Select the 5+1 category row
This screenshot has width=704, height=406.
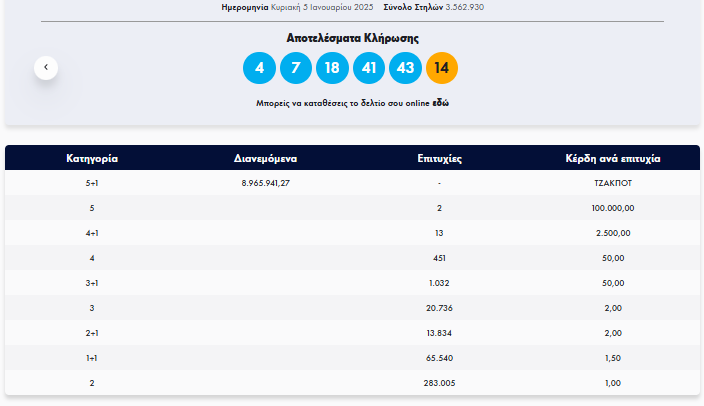[92, 183]
